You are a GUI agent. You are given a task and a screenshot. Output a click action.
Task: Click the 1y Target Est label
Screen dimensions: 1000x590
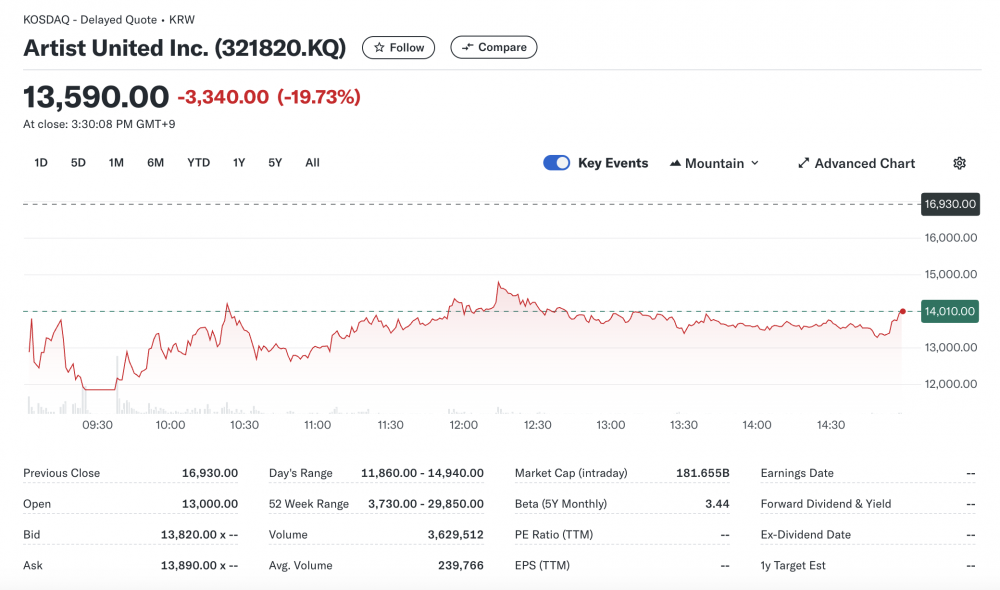(793, 565)
